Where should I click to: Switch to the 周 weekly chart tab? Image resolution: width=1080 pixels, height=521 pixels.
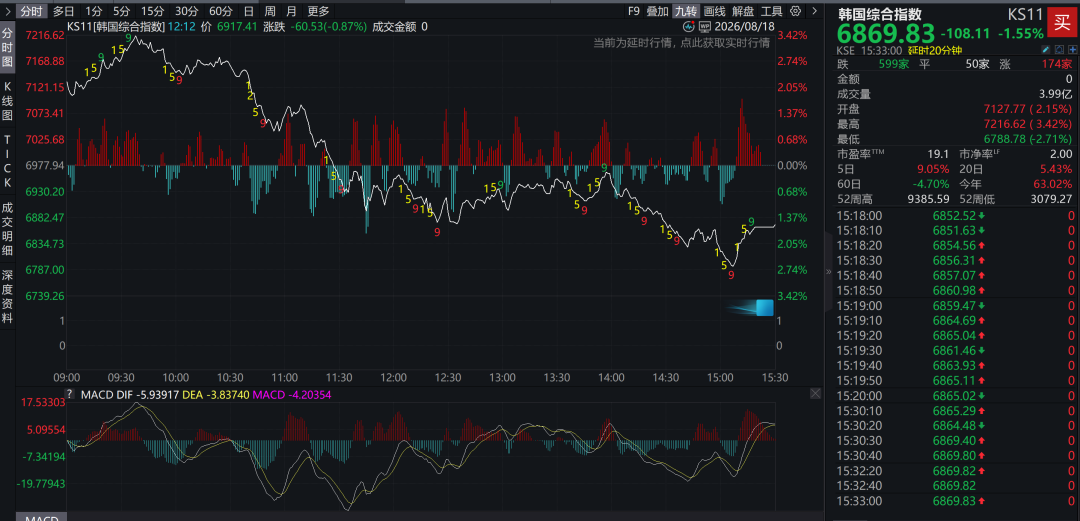point(270,11)
